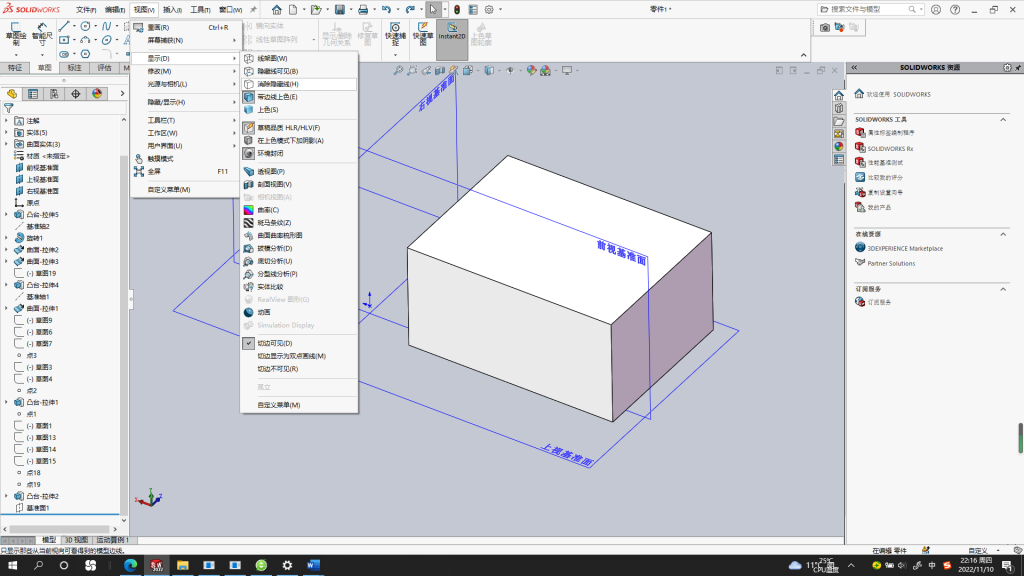Open DisplayManager color-wheel tab icon
Viewport: 1024px width, 576px height.
coord(97,94)
